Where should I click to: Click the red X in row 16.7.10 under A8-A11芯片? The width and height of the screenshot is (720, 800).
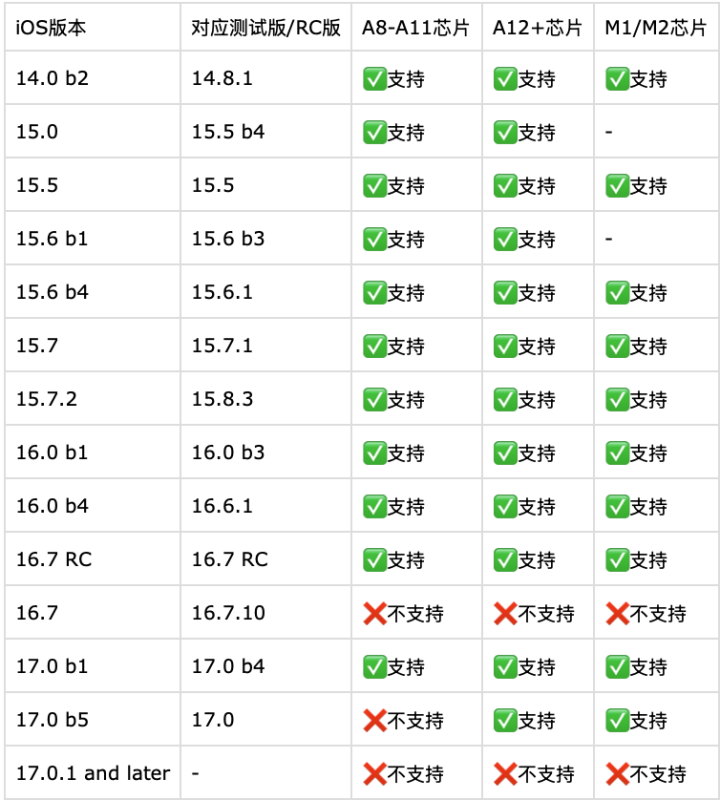375,613
